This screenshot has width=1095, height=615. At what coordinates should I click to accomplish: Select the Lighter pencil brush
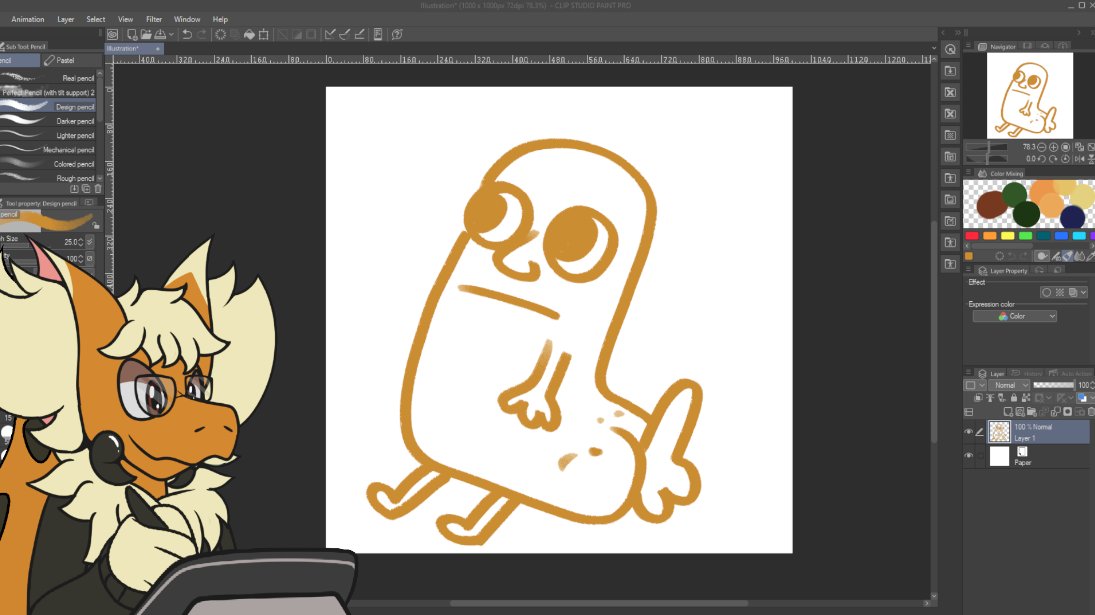pos(49,135)
